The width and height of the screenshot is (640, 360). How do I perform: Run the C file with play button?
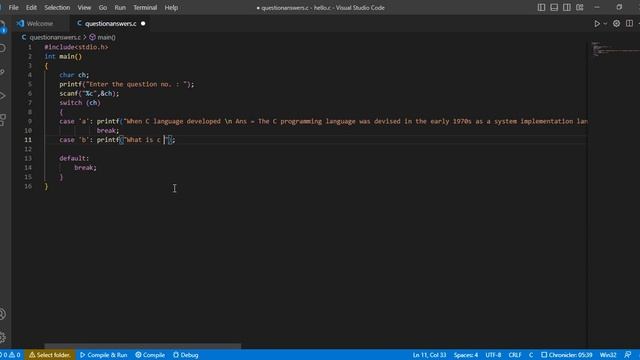(x=597, y=24)
